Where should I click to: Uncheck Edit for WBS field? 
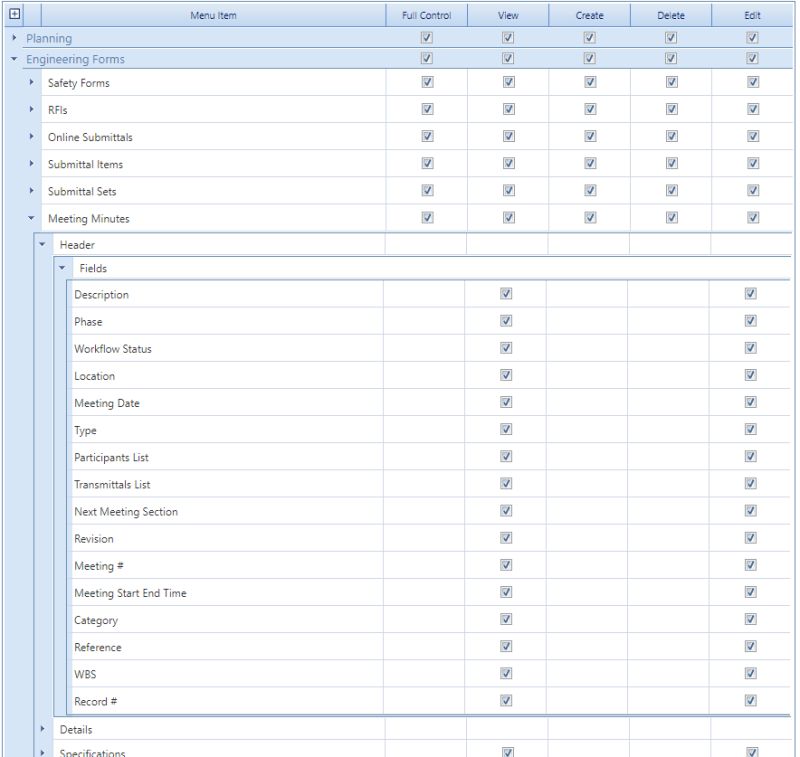click(x=751, y=673)
